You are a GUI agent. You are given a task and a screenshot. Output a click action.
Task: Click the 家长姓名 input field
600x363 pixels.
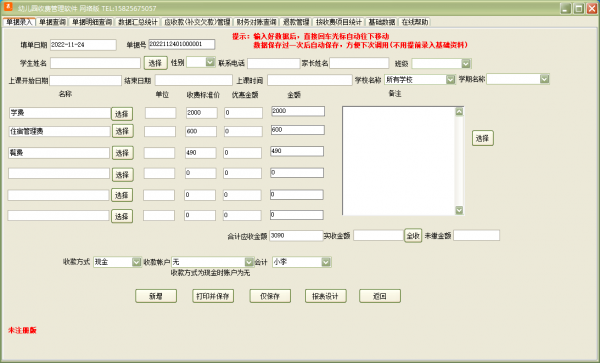(x=359, y=63)
